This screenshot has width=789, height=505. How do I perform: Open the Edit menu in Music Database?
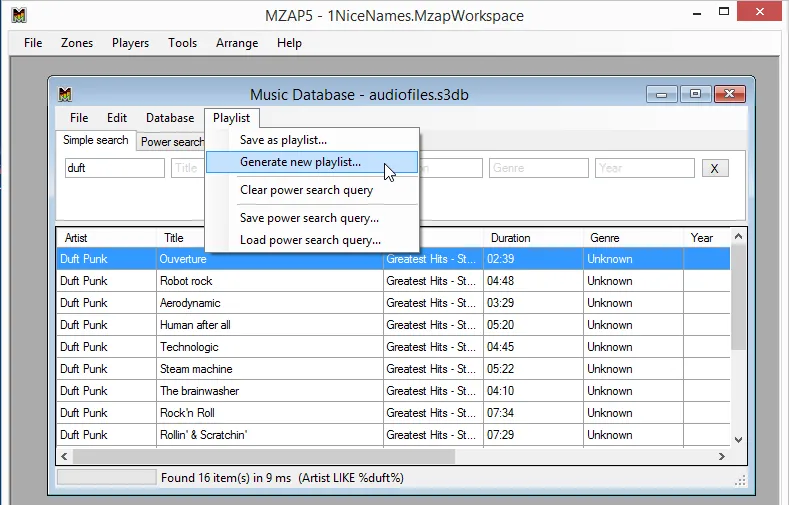pos(117,118)
